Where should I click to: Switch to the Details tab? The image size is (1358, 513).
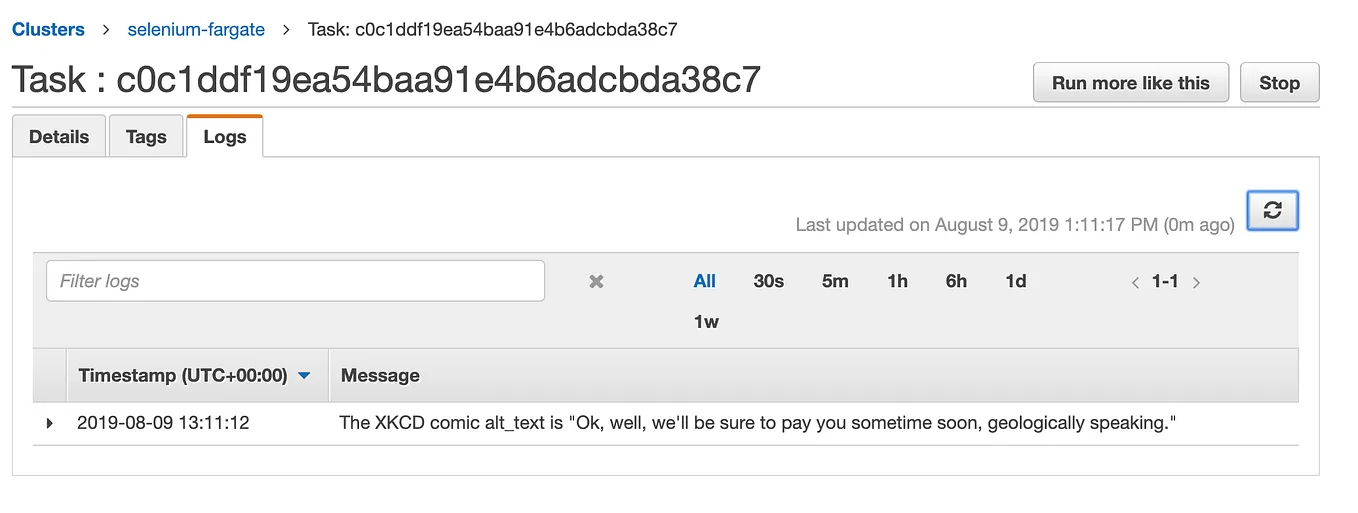[x=59, y=137]
